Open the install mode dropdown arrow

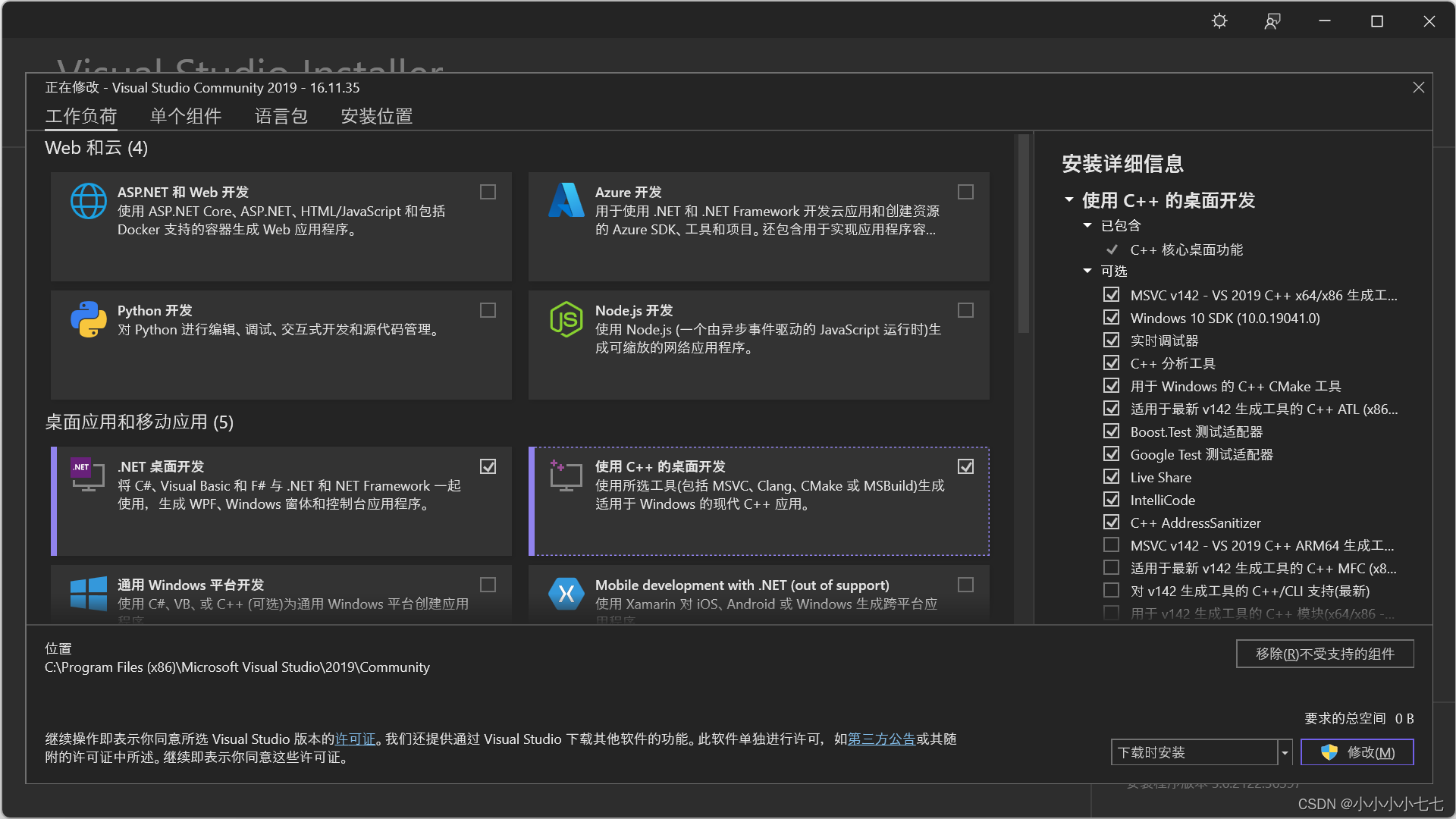[x=1285, y=752]
